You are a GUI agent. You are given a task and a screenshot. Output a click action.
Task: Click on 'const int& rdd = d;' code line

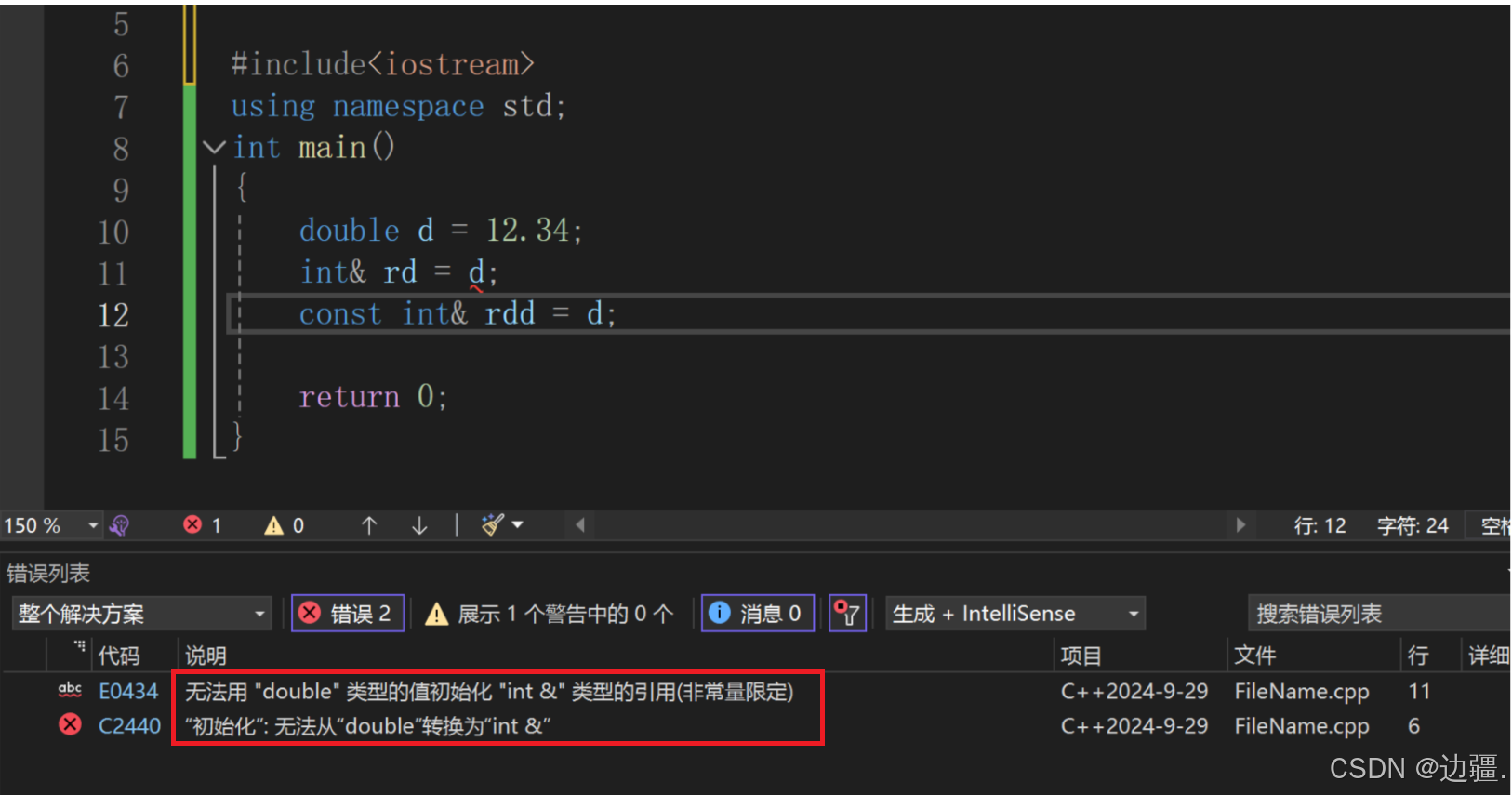pos(457,314)
